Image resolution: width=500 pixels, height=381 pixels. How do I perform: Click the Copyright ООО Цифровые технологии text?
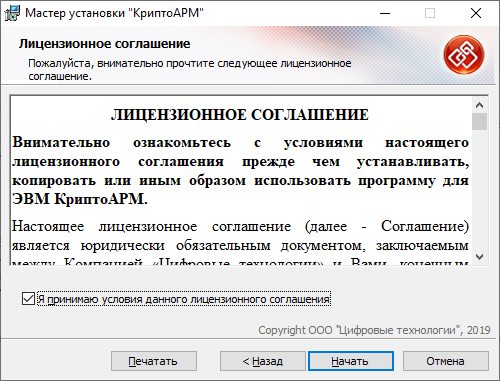pos(374,330)
